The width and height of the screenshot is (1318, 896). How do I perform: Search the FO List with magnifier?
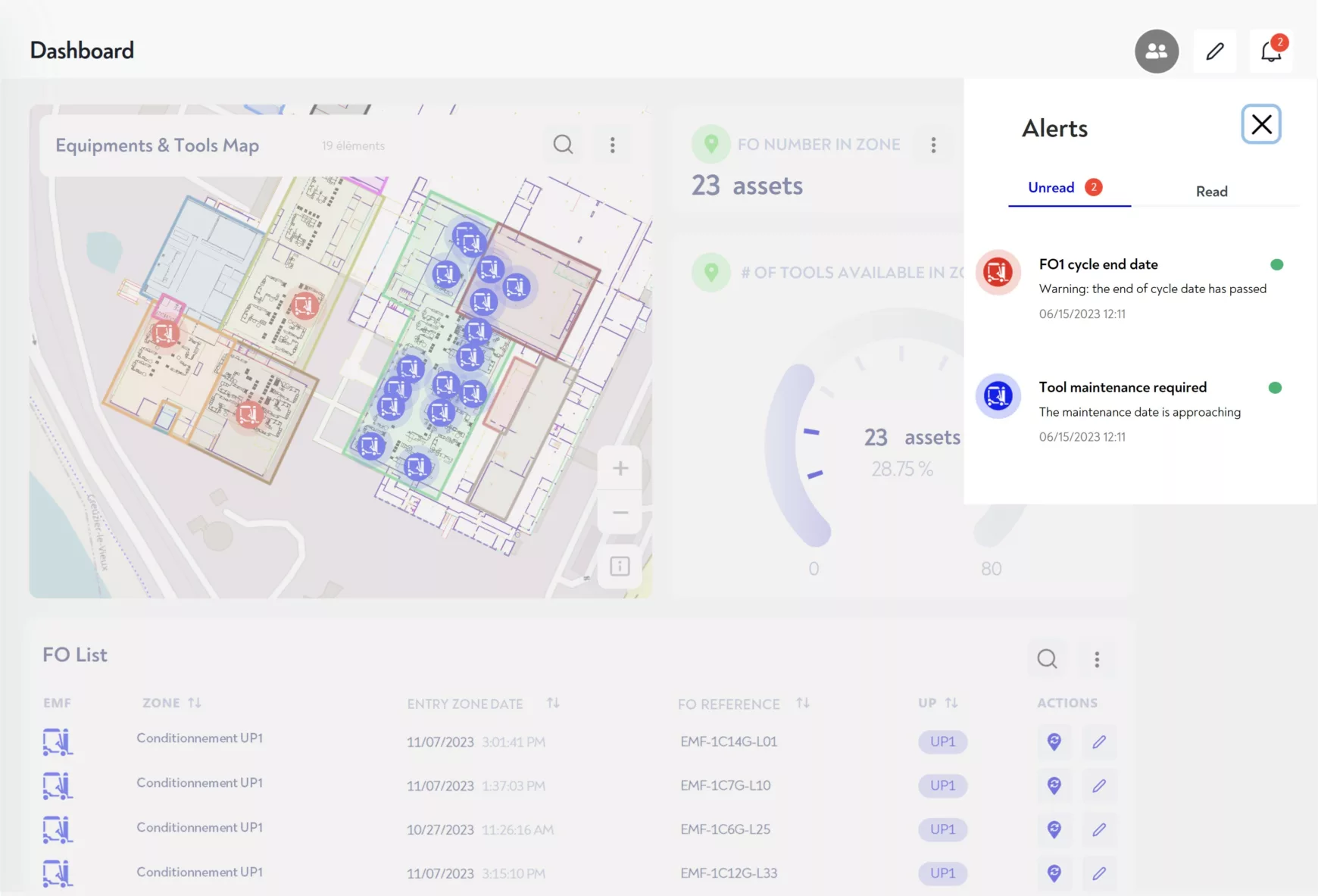[1047, 659]
